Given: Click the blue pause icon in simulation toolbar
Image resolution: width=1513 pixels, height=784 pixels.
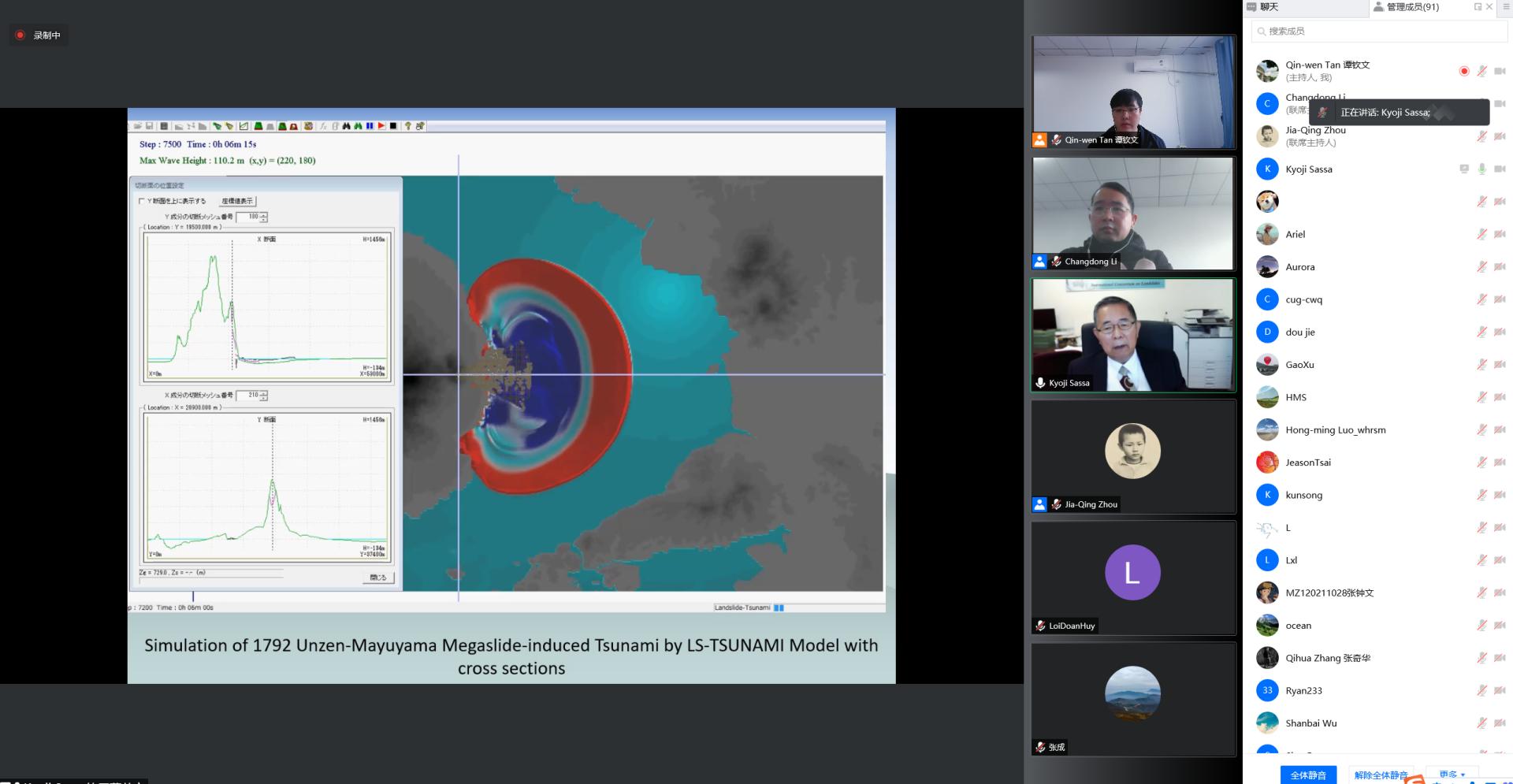Looking at the screenshot, I should coord(370,126).
